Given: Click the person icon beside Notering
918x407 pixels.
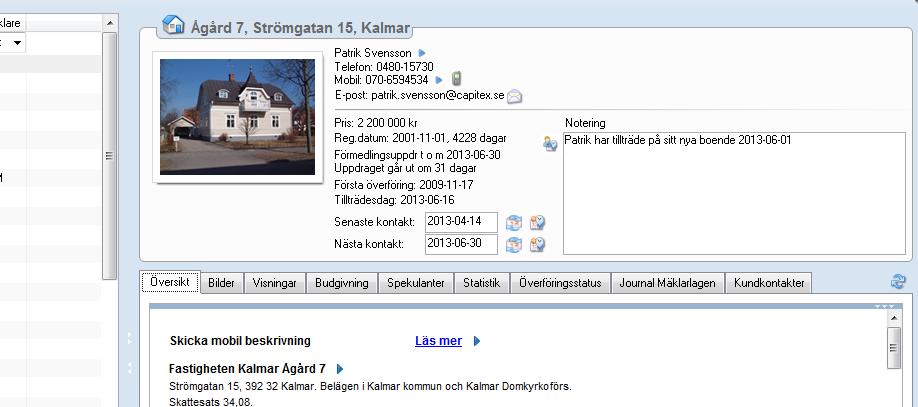Looking at the screenshot, I should tap(550, 143).
